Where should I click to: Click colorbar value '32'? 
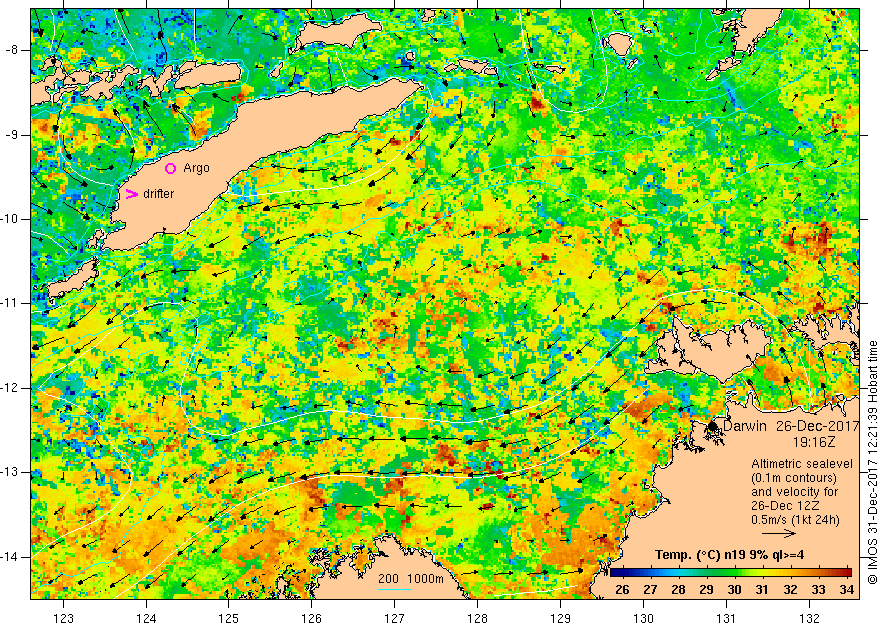click(x=790, y=590)
